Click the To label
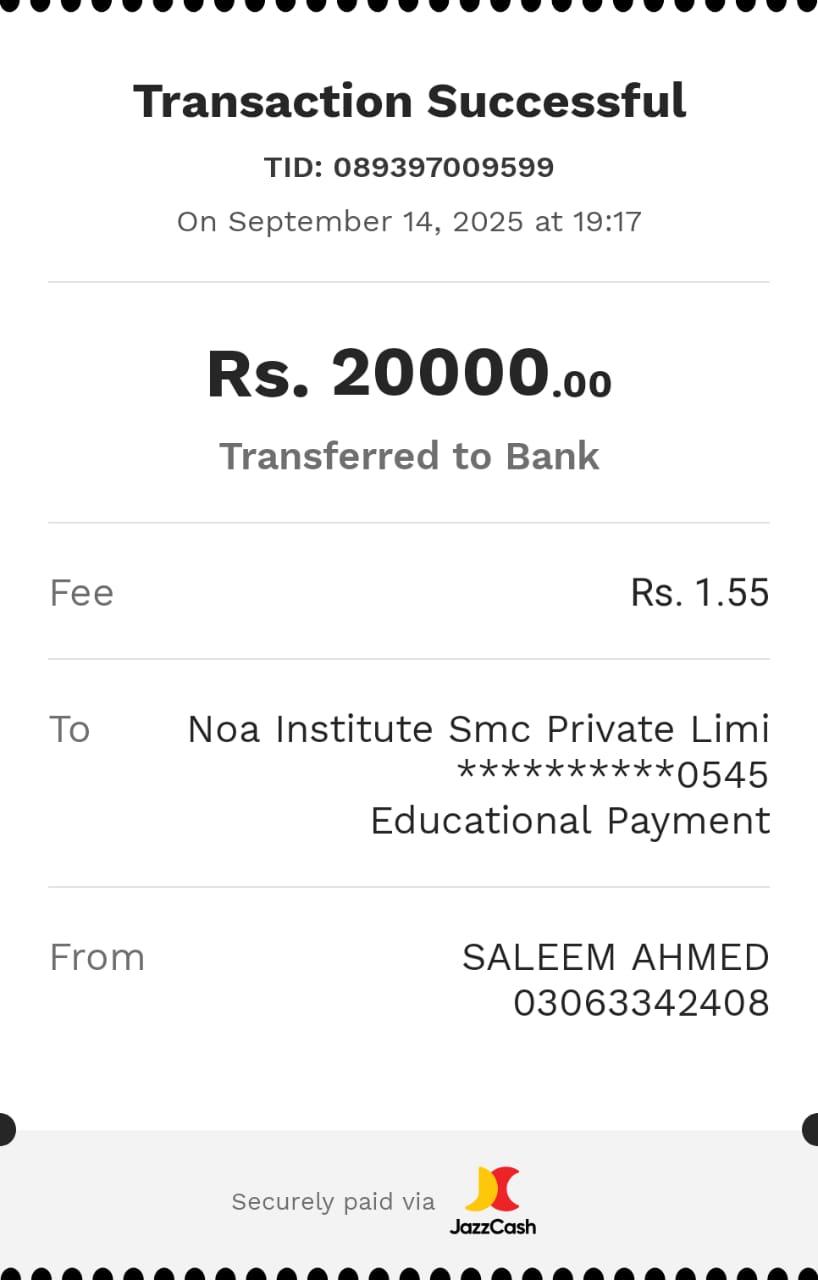The image size is (818, 1280). [69, 729]
